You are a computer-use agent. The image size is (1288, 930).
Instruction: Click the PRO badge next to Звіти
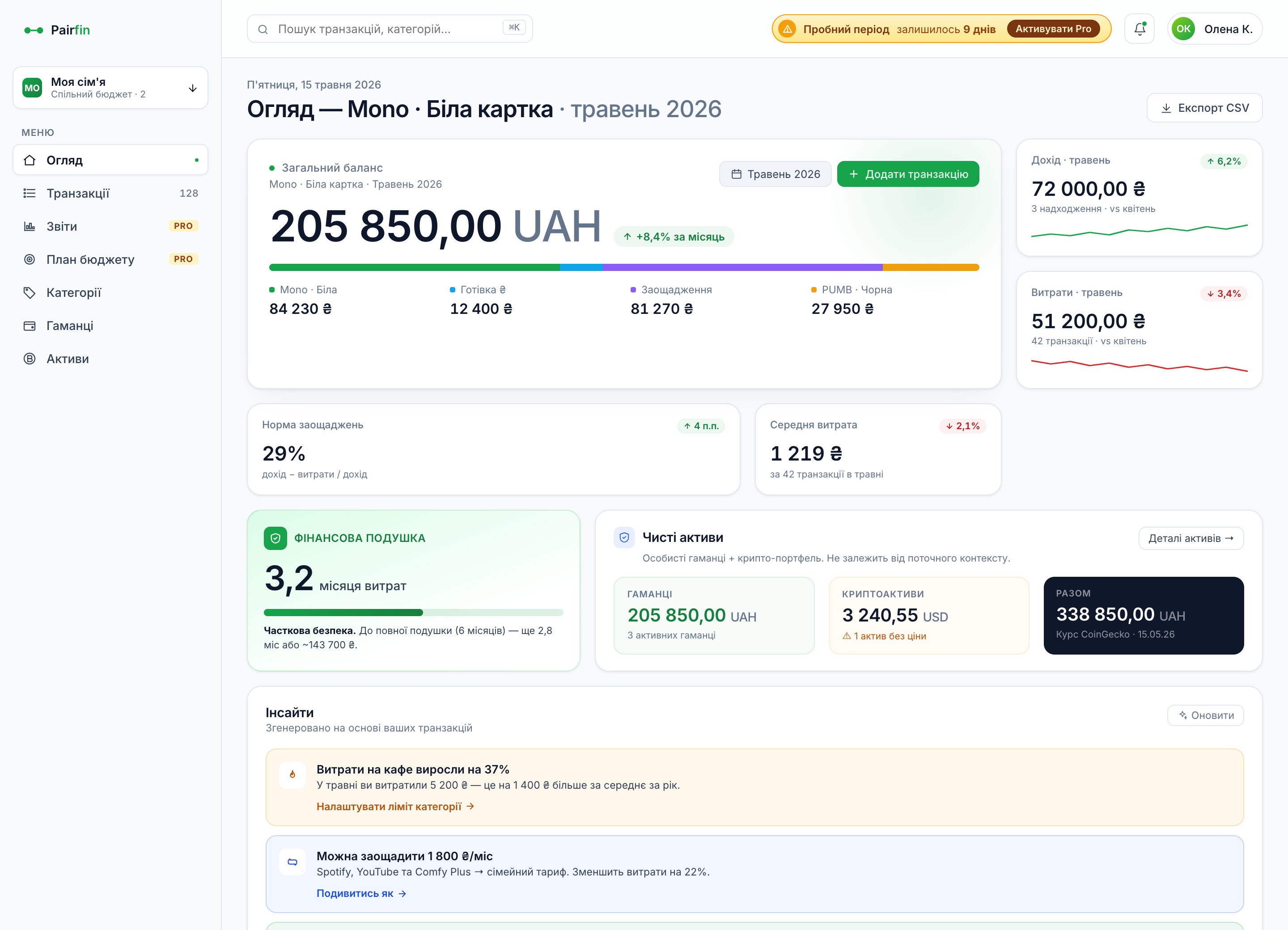[183, 226]
